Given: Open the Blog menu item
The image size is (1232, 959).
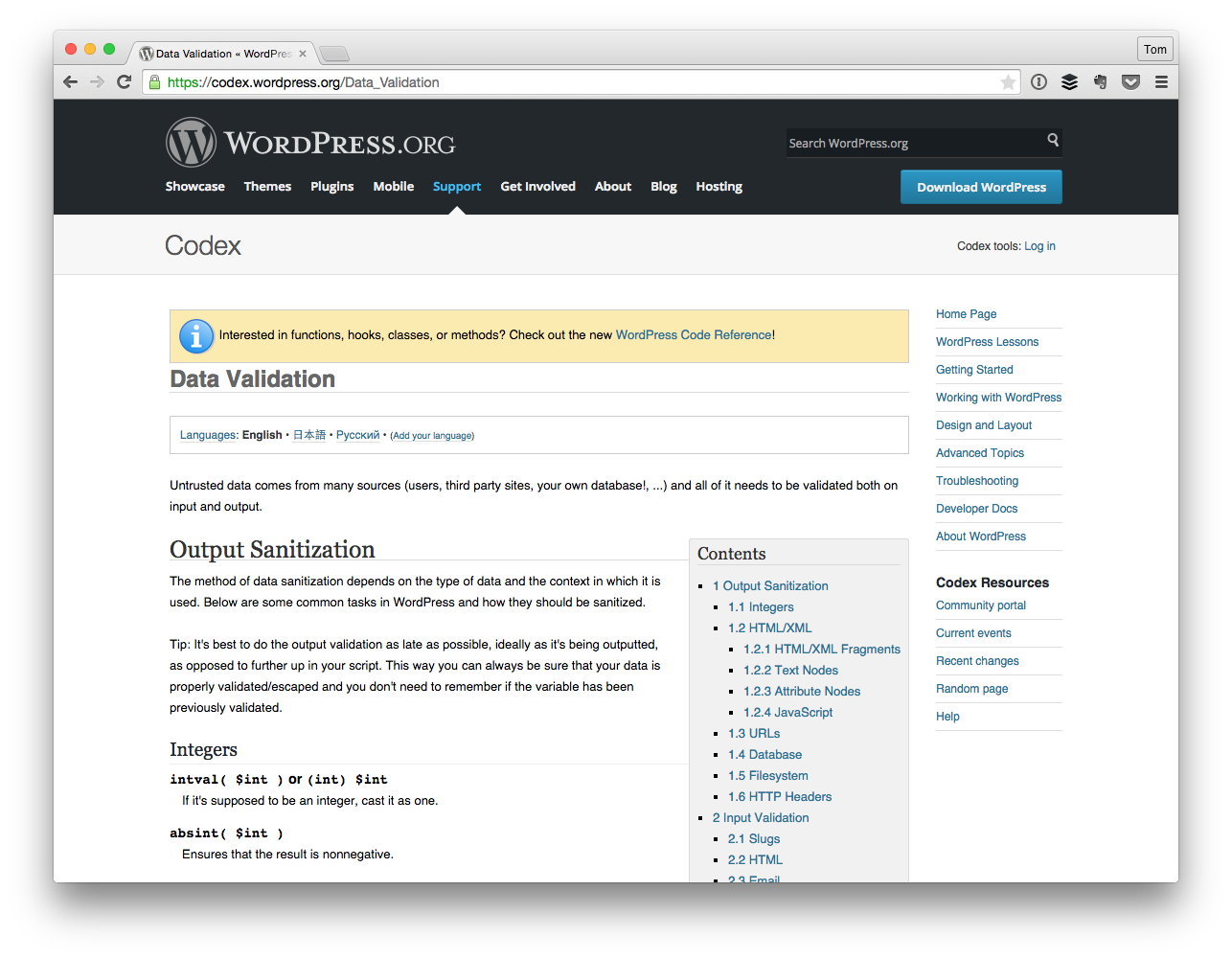Looking at the screenshot, I should [x=664, y=187].
